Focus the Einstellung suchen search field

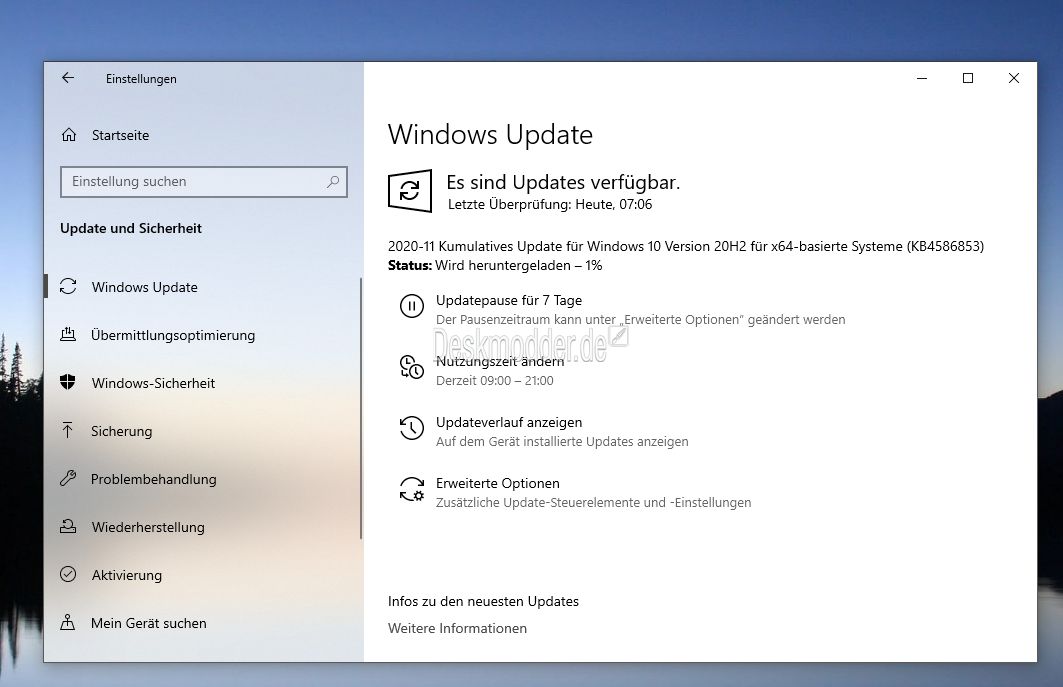203,182
